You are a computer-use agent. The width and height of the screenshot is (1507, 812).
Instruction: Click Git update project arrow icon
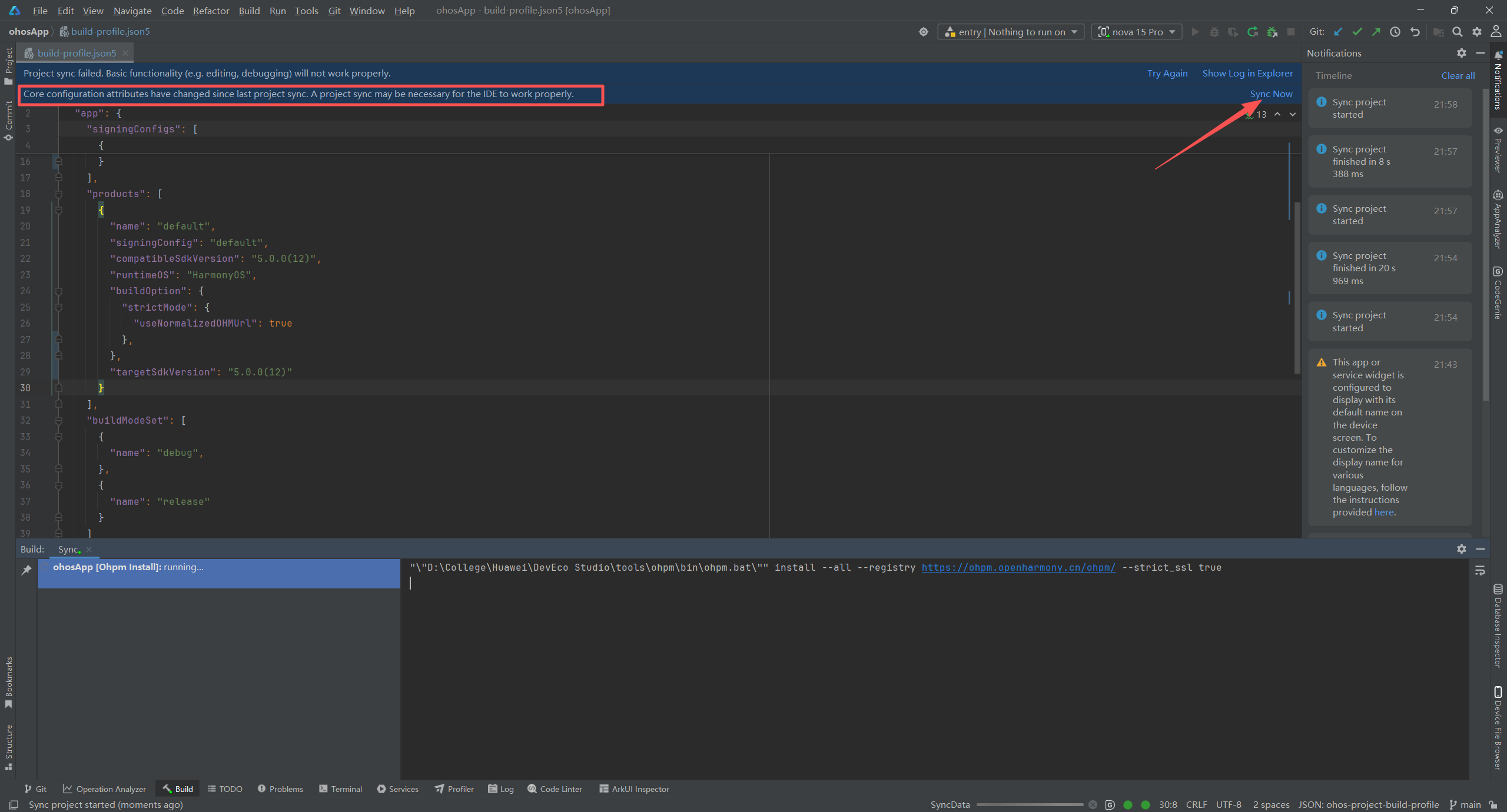1338,32
